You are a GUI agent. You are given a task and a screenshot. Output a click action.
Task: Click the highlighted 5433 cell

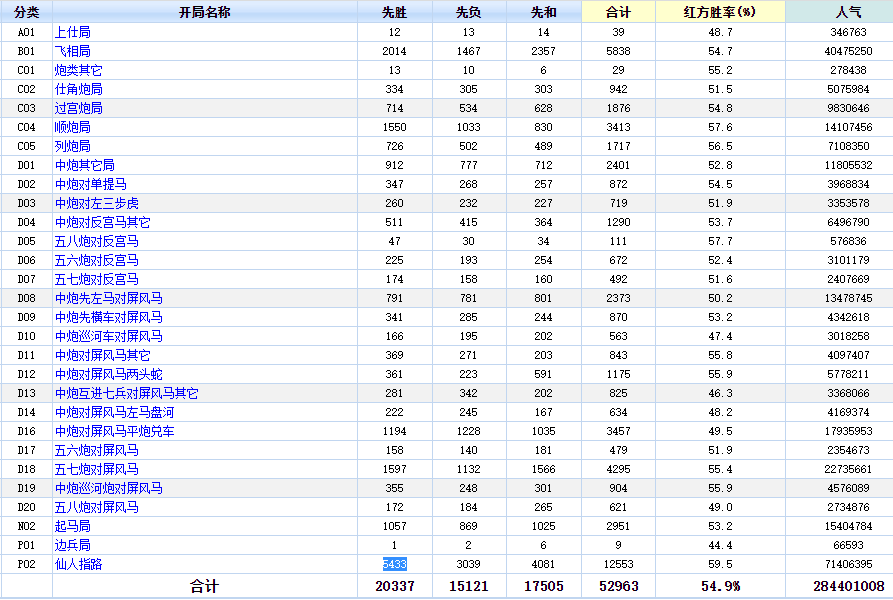pyautogui.click(x=394, y=564)
